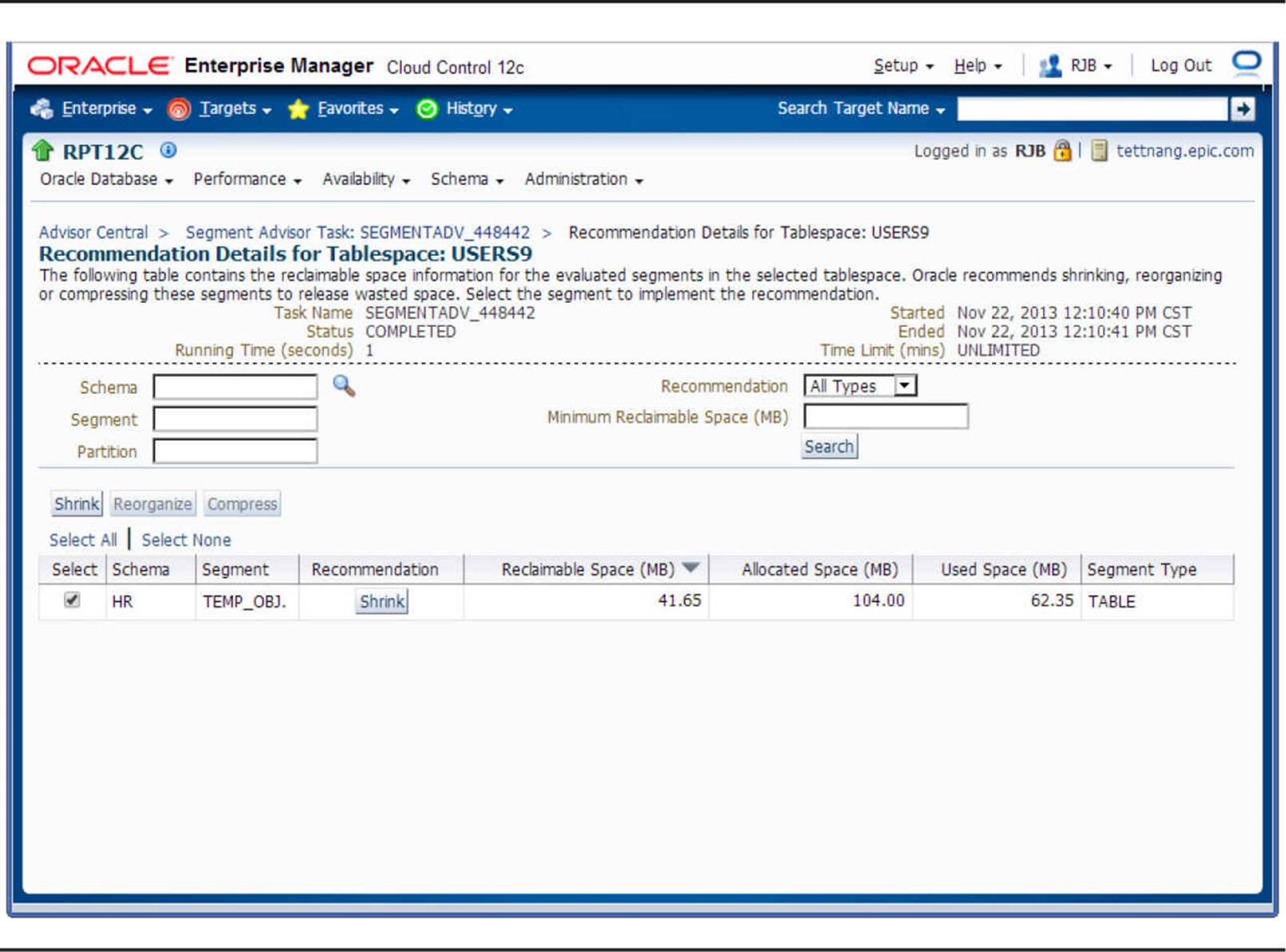Click the Shrink button above the table
The width and height of the screenshot is (1286, 952).
tap(77, 504)
